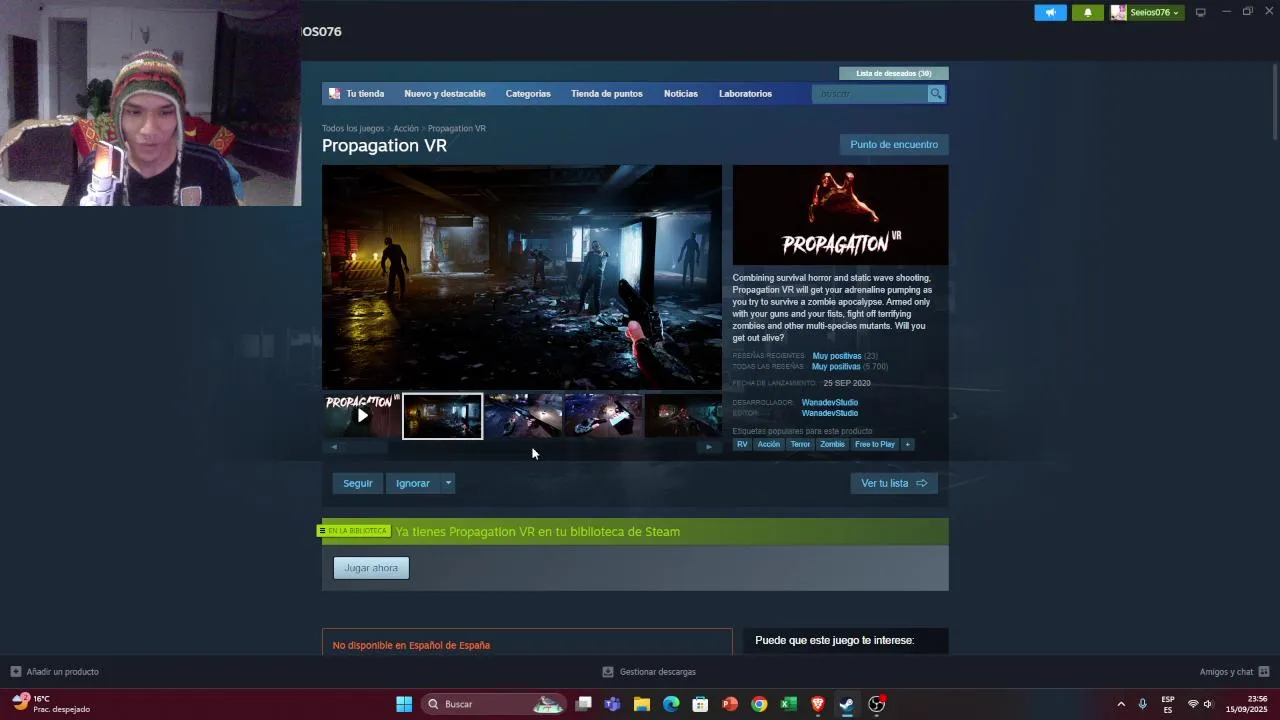Expand tags with plus button

[907, 444]
